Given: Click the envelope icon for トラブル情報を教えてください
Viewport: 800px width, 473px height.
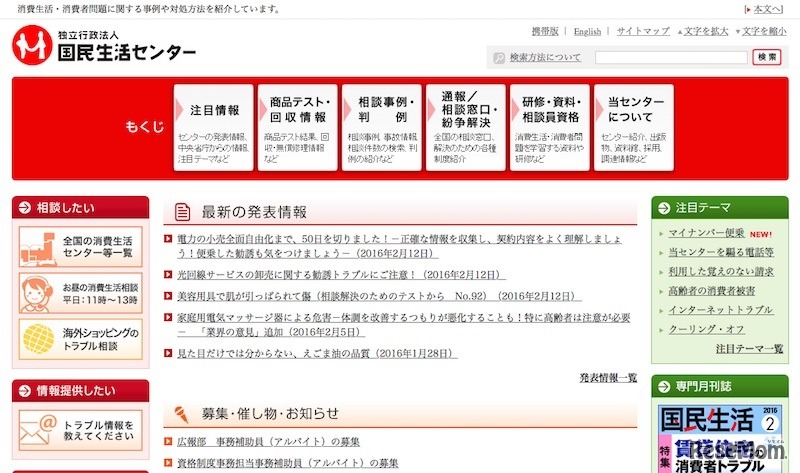Looking at the screenshot, I should pyautogui.click(x=39, y=429).
